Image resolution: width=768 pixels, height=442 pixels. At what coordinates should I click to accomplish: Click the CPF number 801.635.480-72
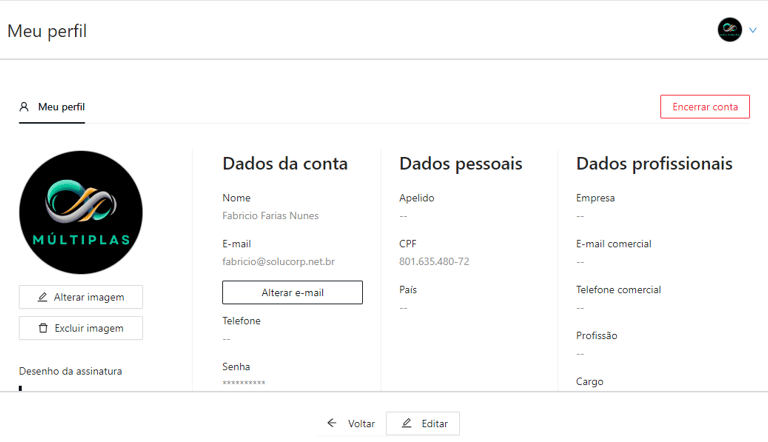pyautogui.click(x=434, y=262)
